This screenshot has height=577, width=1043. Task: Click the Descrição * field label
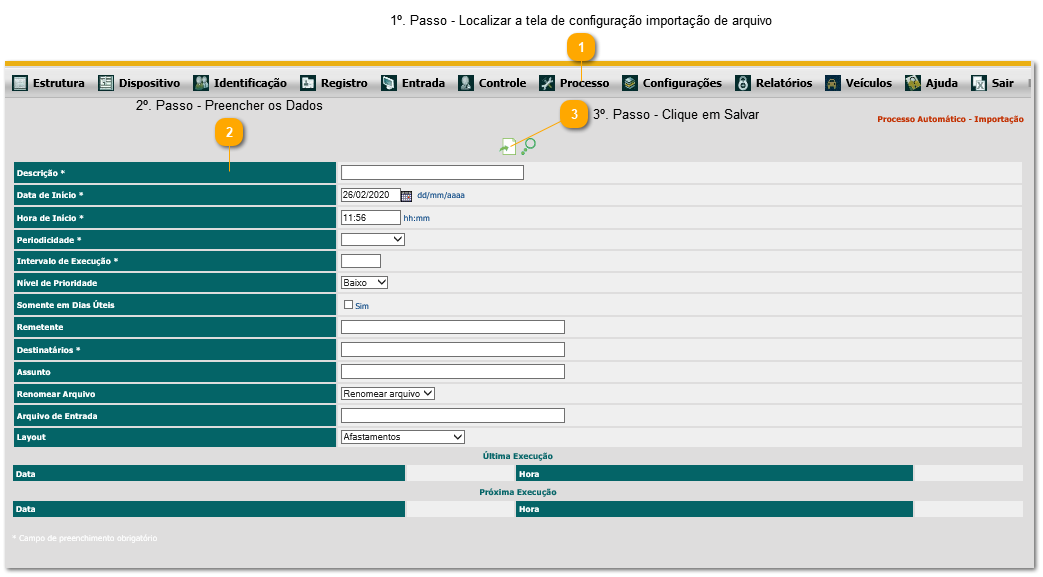point(41,173)
